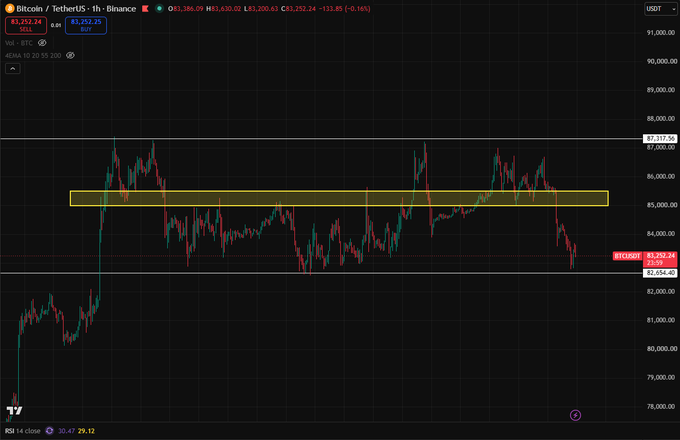Select the yellow rectangle drawing on the chart
Screen dimensions: 680x440
[x=339, y=198]
